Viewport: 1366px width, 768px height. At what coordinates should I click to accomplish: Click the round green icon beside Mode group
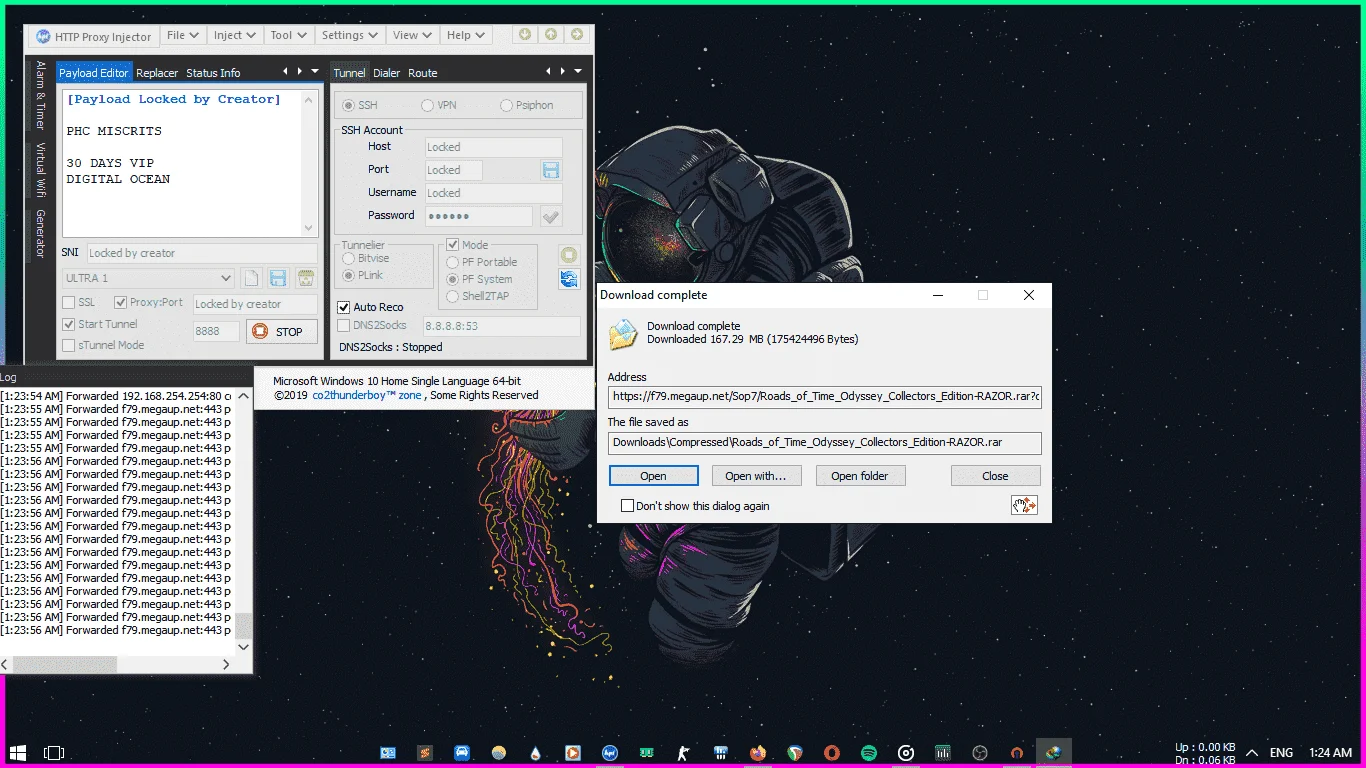coord(569,256)
